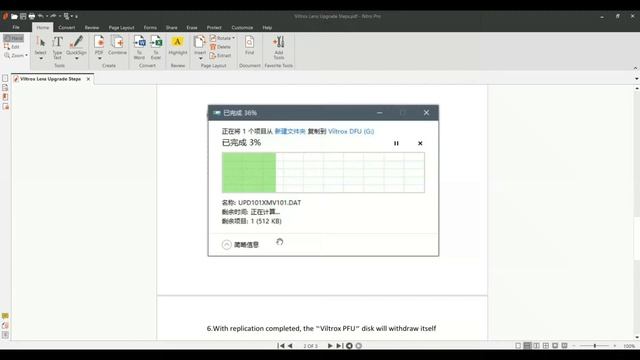The height and width of the screenshot is (360, 640).
Task: Switch to the Review ribbon tab
Action: pos(92,27)
